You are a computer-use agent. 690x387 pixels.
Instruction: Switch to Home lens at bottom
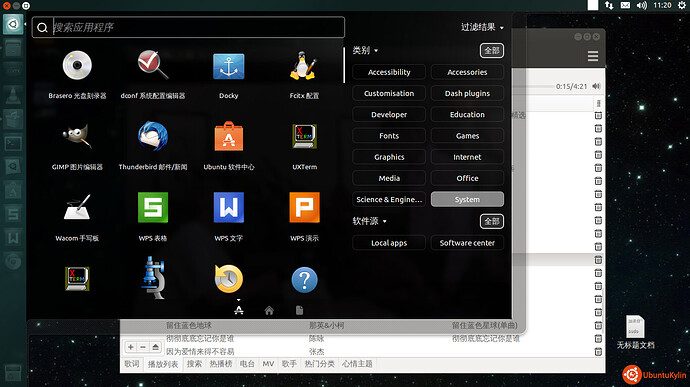(x=269, y=310)
